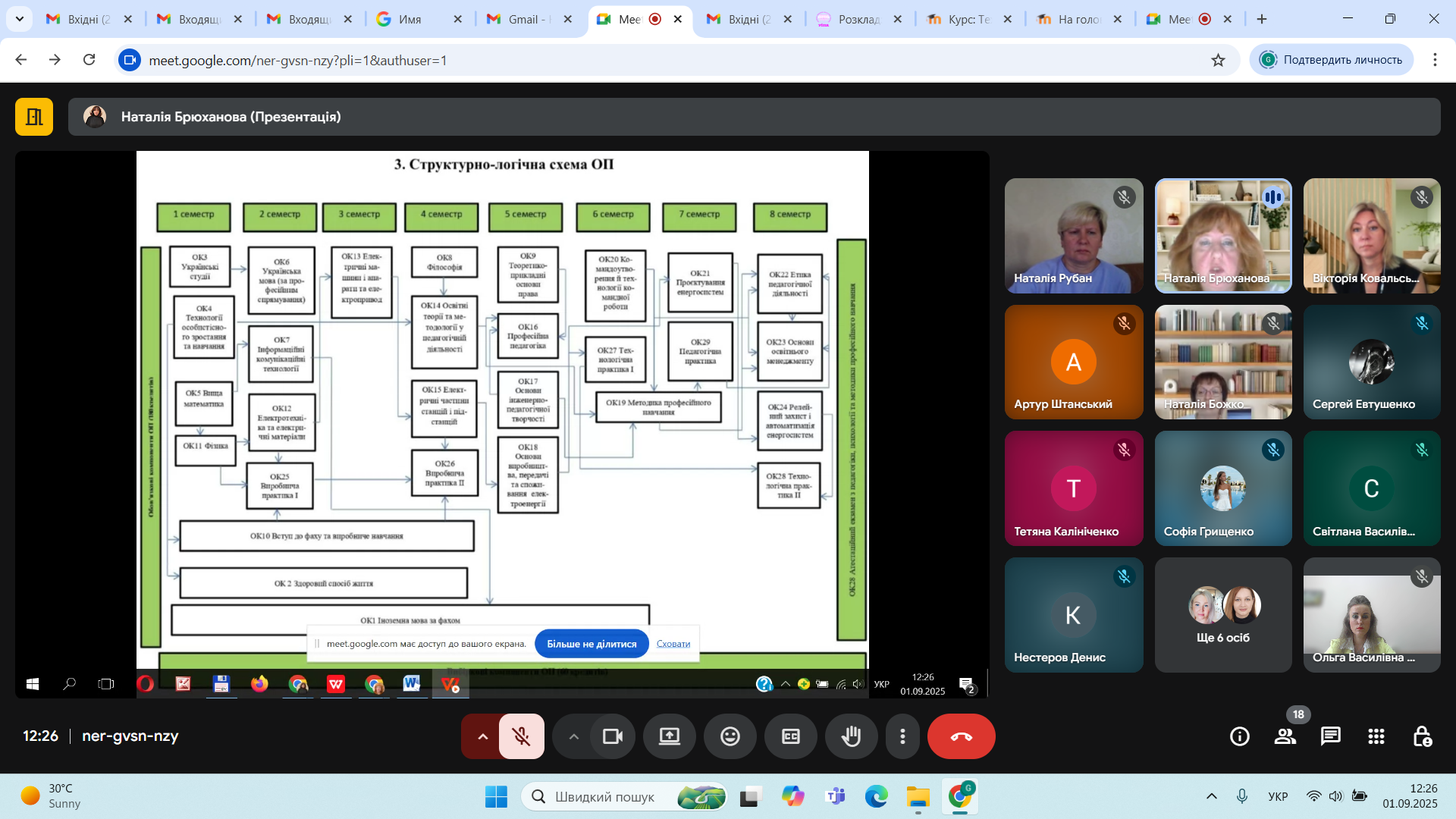Click the Більше не ділитися button

tap(591, 644)
